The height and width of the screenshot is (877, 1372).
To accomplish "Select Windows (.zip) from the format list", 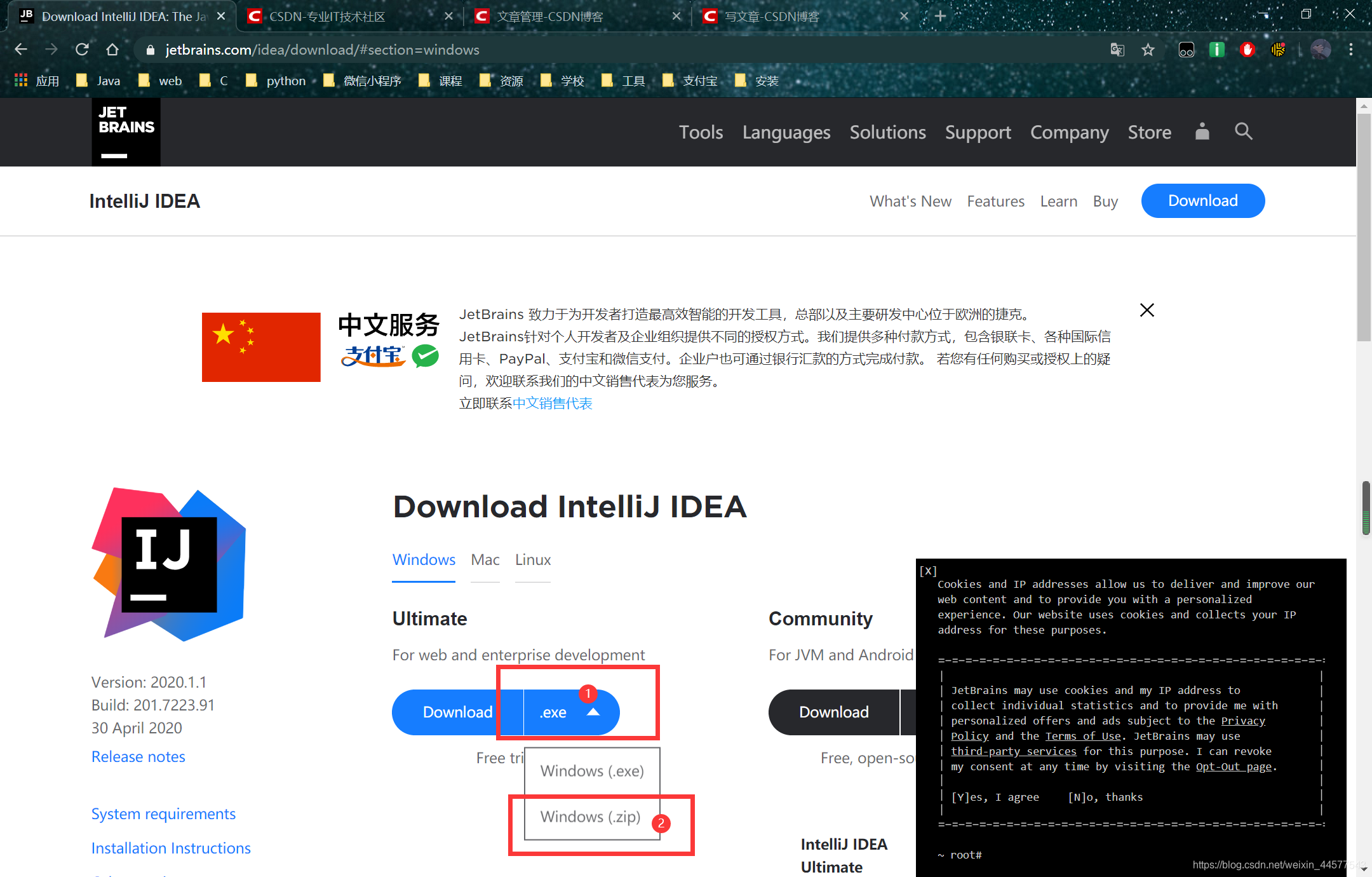I will pyautogui.click(x=589, y=817).
